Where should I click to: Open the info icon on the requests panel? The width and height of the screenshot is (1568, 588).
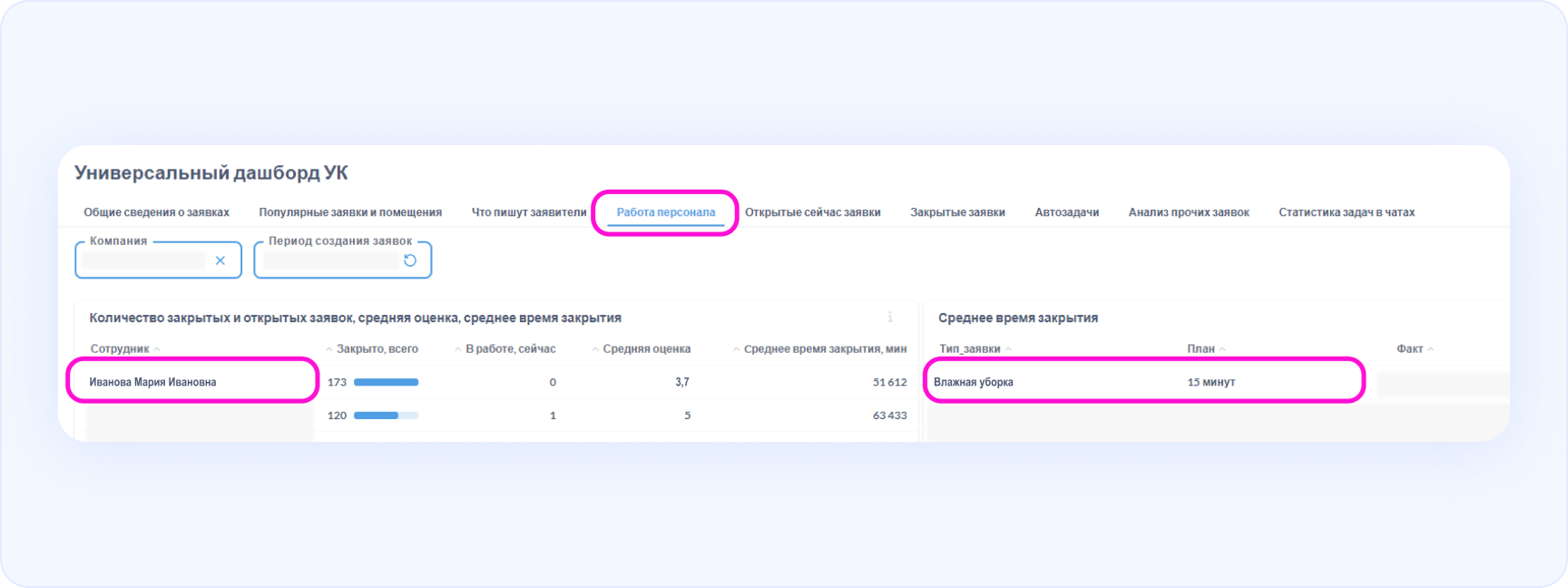point(889,318)
